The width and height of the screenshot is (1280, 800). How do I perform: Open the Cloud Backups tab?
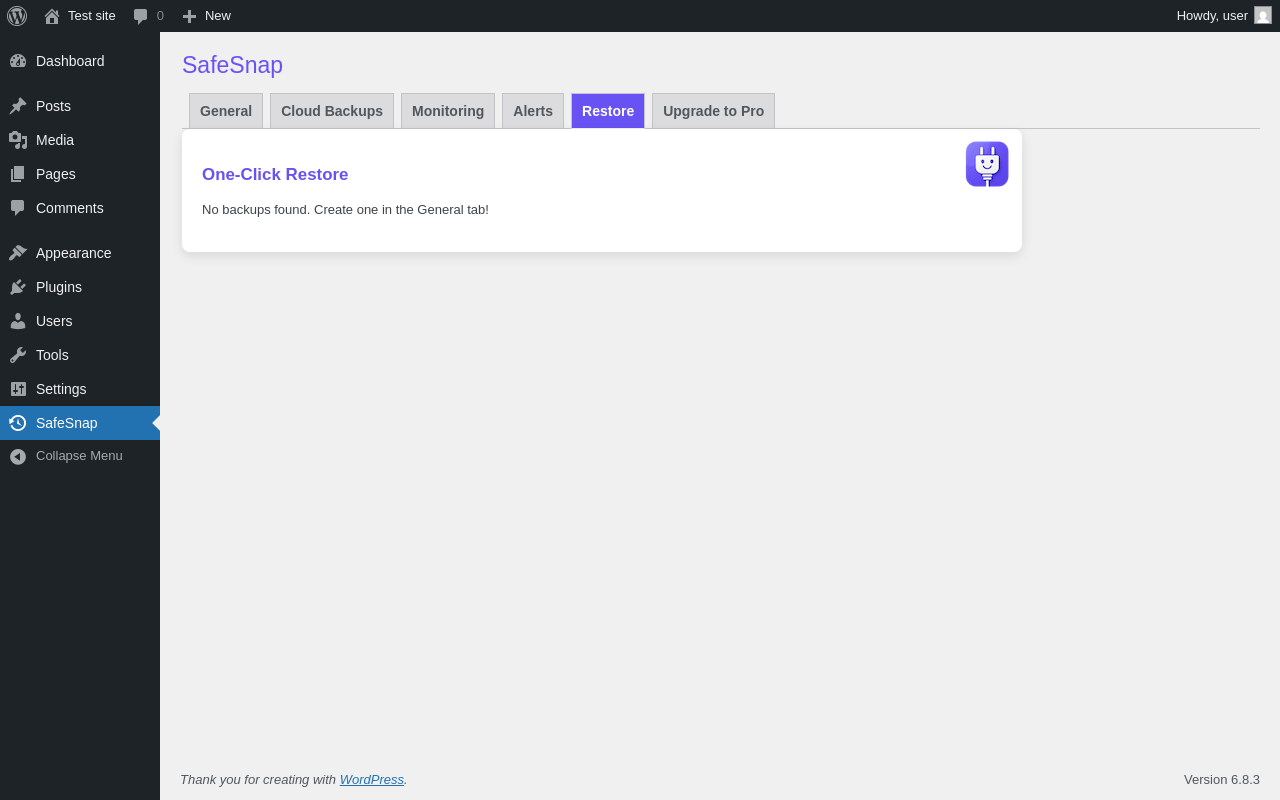pos(332,111)
